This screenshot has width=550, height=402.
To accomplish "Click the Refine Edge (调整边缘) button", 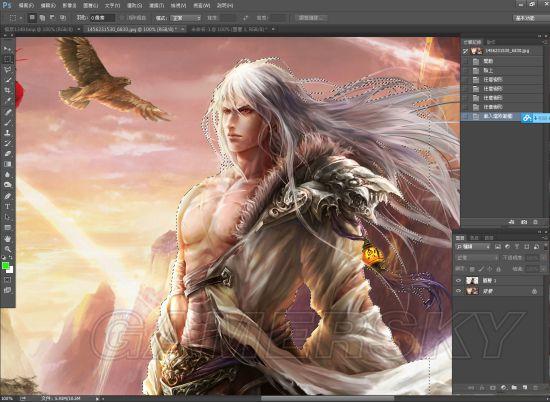I will pyautogui.click(x=311, y=18).
